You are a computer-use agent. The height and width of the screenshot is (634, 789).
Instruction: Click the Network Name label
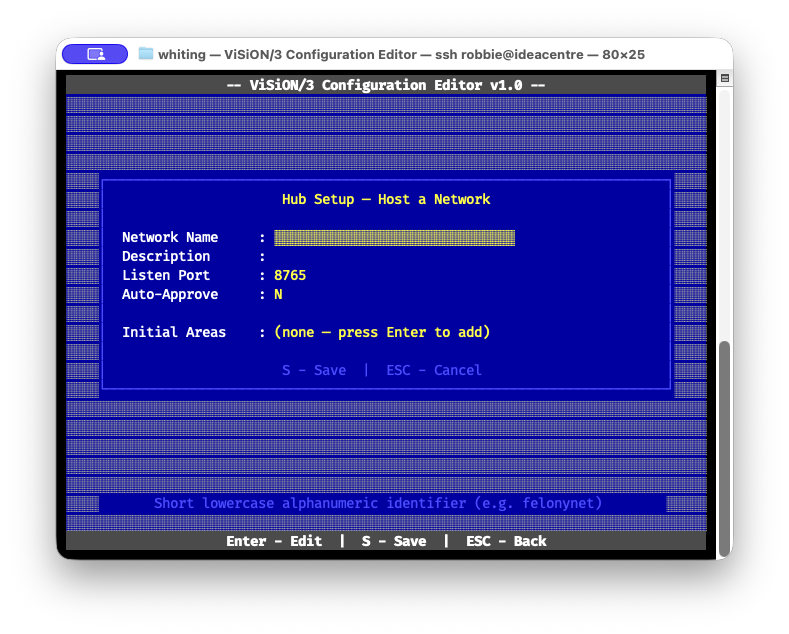click(170, 237)
